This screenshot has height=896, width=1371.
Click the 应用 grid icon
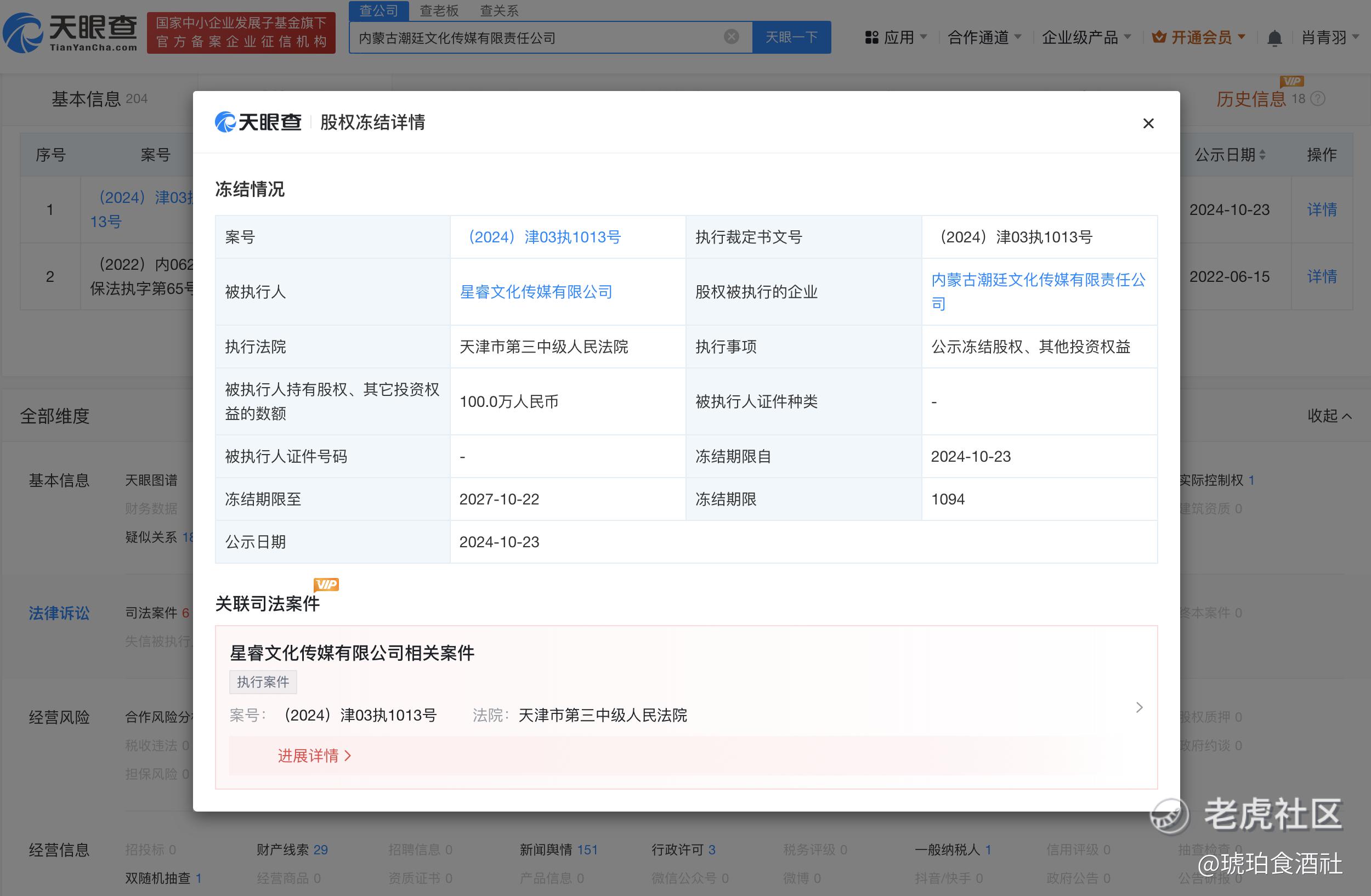tap(871, 37)
